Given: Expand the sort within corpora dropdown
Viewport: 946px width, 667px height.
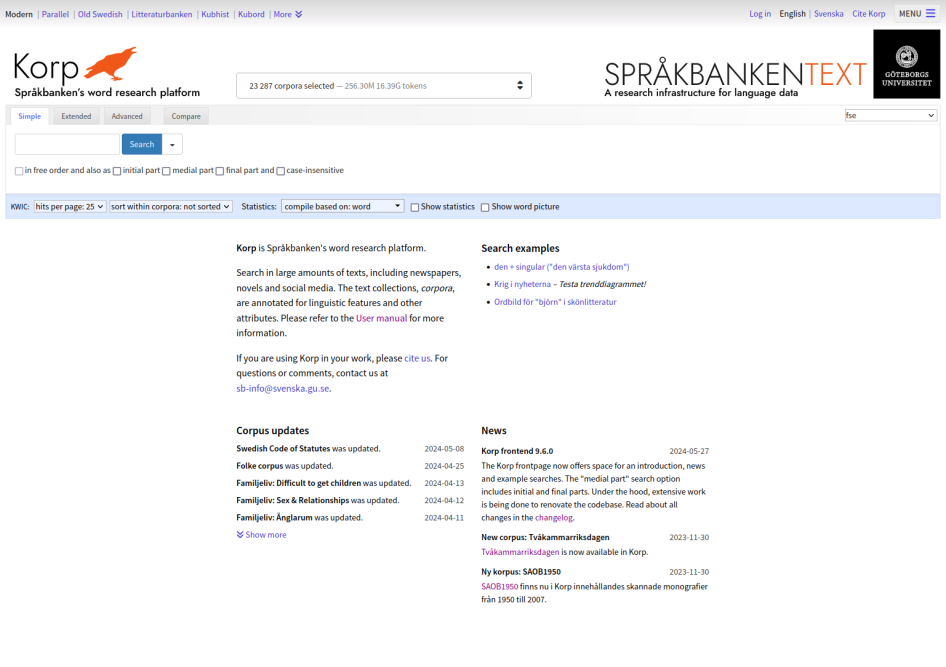Looking at the screenshot, I should tap(171, 207).
